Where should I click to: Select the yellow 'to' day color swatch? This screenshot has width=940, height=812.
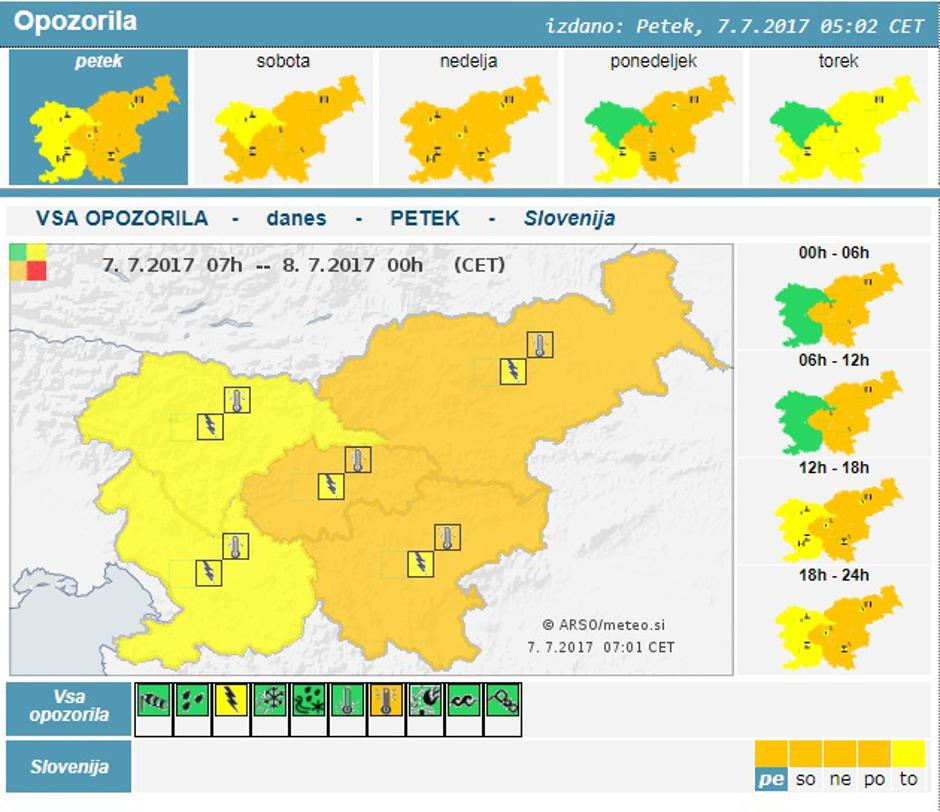[x=906, y=752]
